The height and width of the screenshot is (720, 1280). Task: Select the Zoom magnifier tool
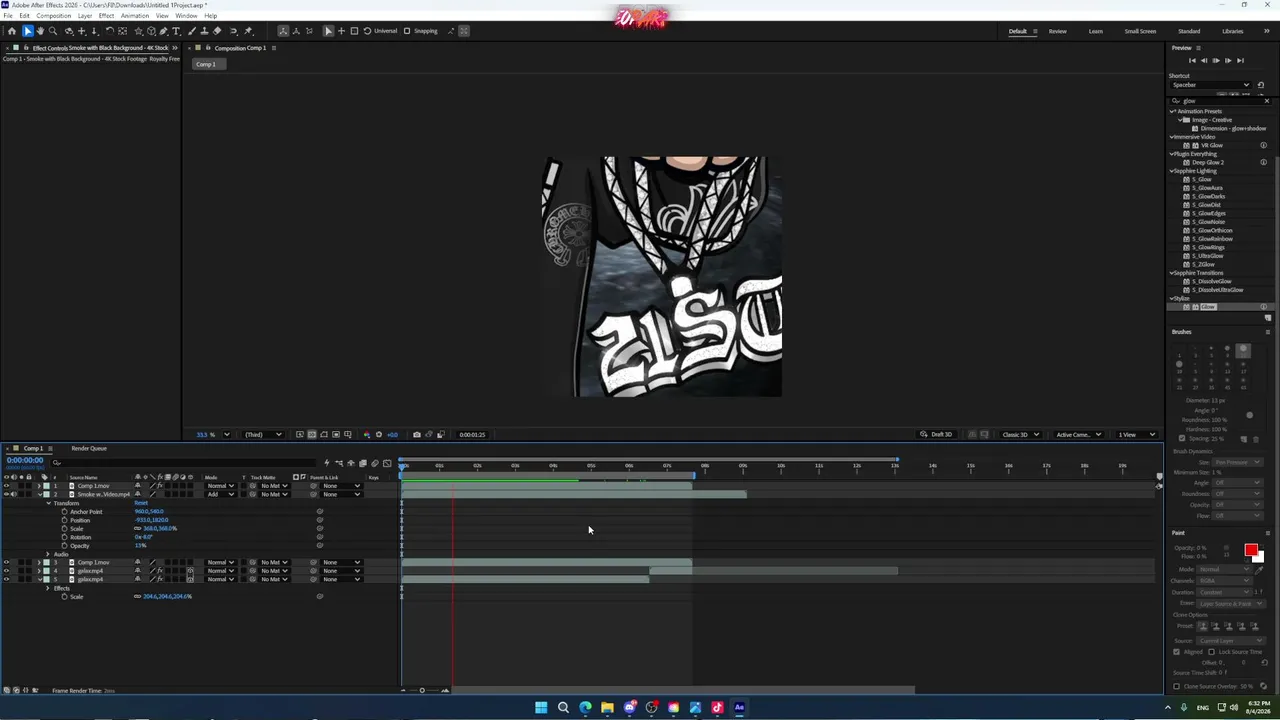[53, 31]
